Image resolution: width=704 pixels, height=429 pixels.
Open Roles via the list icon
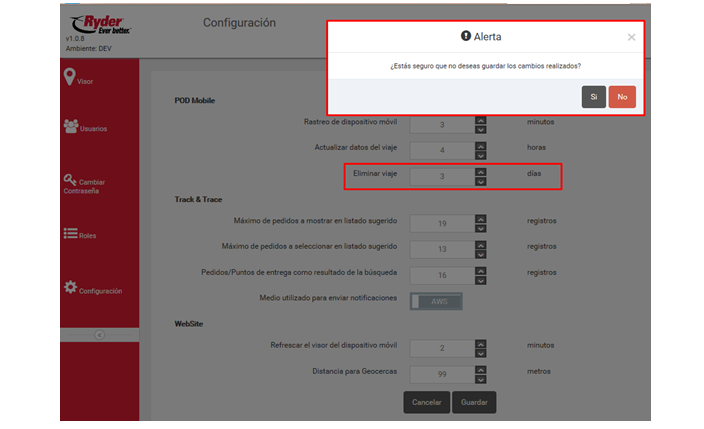[70, 234]
